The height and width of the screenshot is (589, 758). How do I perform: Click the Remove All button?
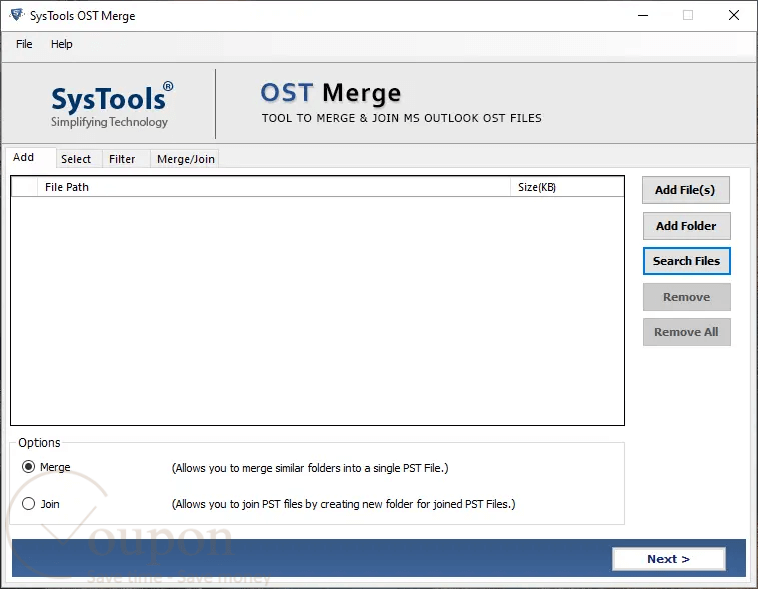[686, 332]
